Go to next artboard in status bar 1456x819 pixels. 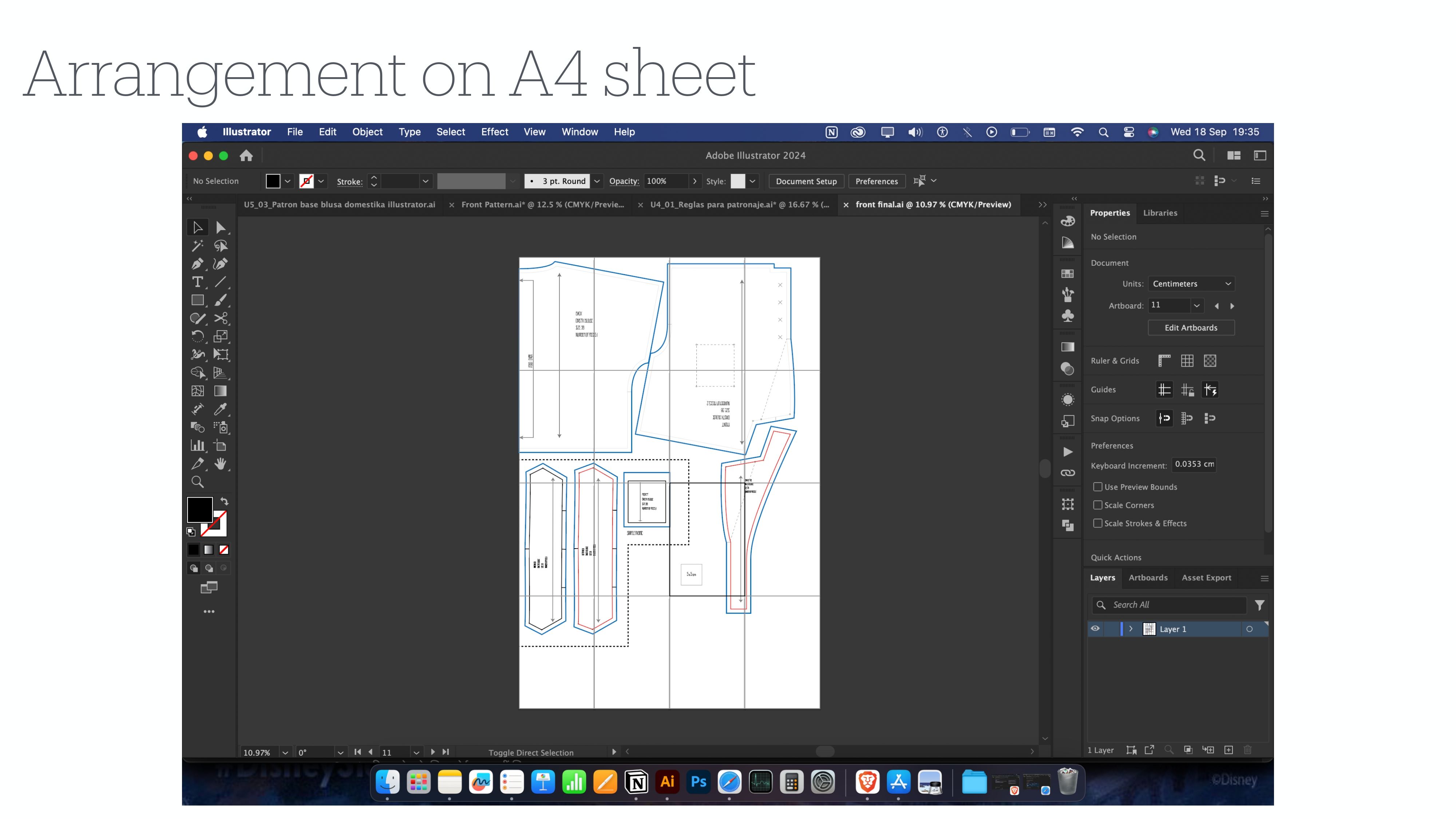tap(432, 752)
